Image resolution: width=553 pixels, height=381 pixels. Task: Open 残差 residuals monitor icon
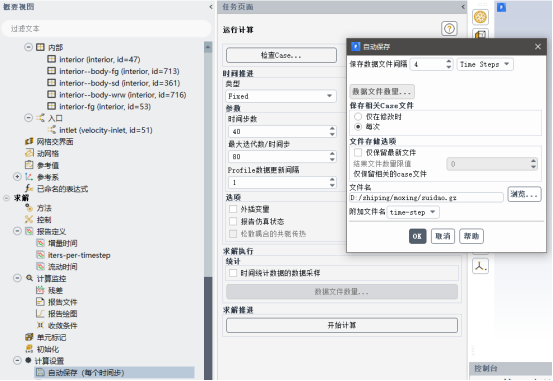tap(40, 290)
